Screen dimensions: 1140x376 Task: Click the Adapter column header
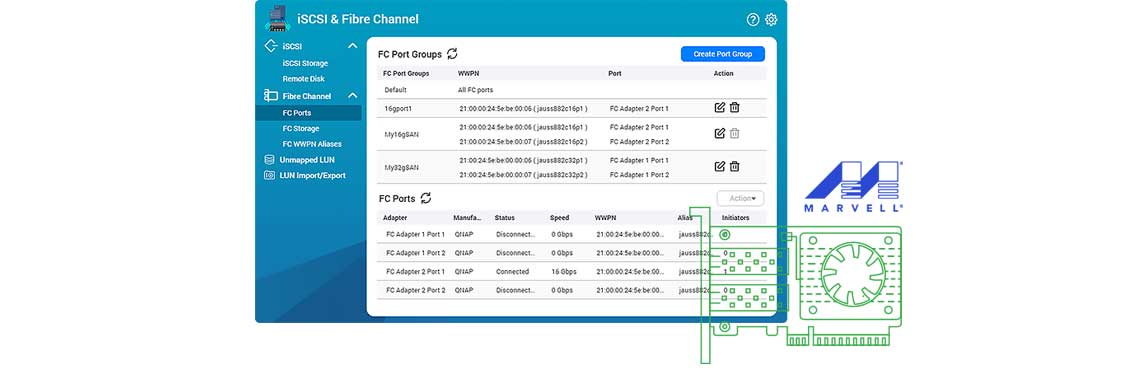[x=395, y=217]
